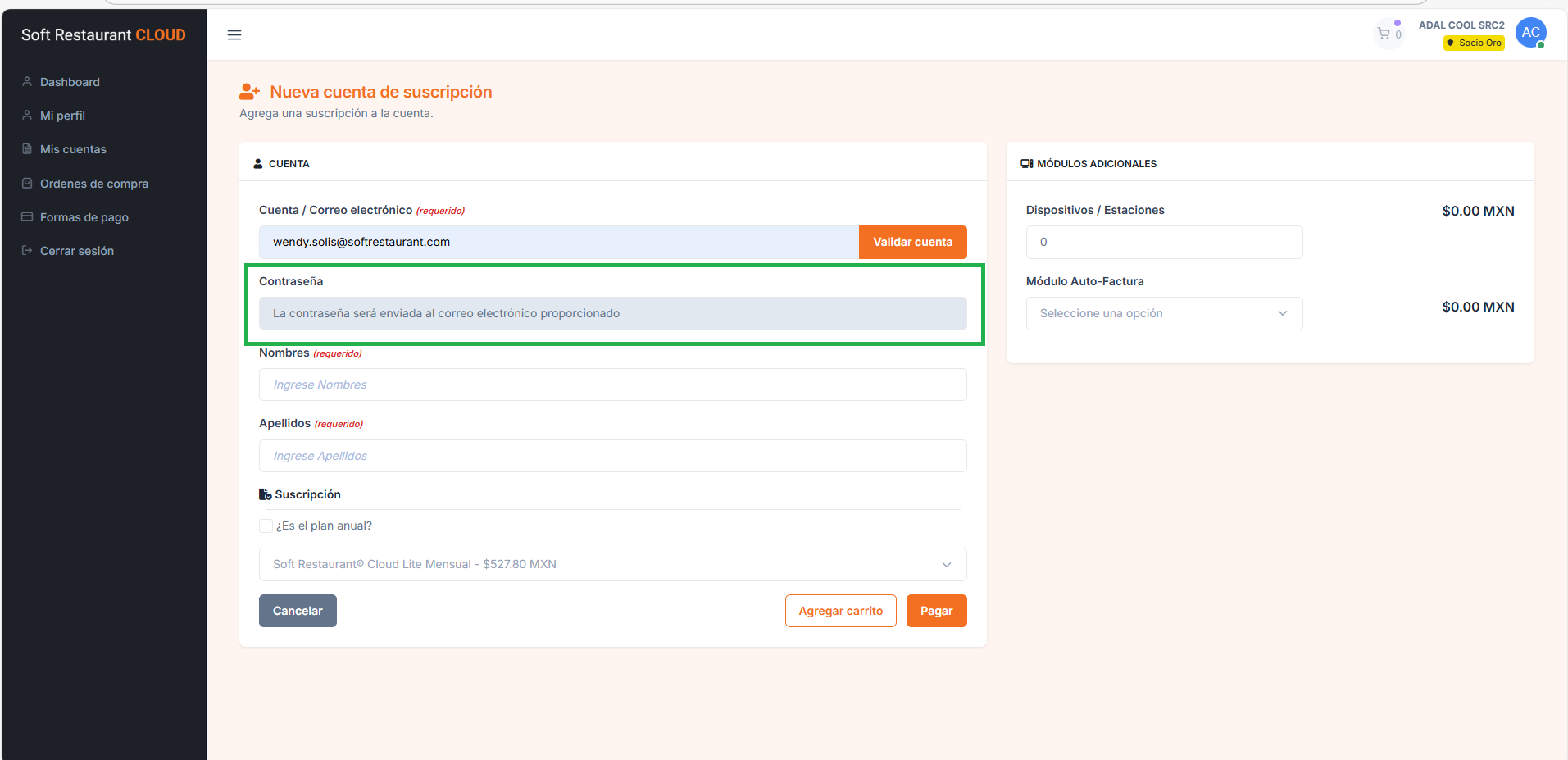This screenshot has width=1568, height=760.
Task: Click the ADAL COOL SRC2 username
Action: pos(1461,25)
